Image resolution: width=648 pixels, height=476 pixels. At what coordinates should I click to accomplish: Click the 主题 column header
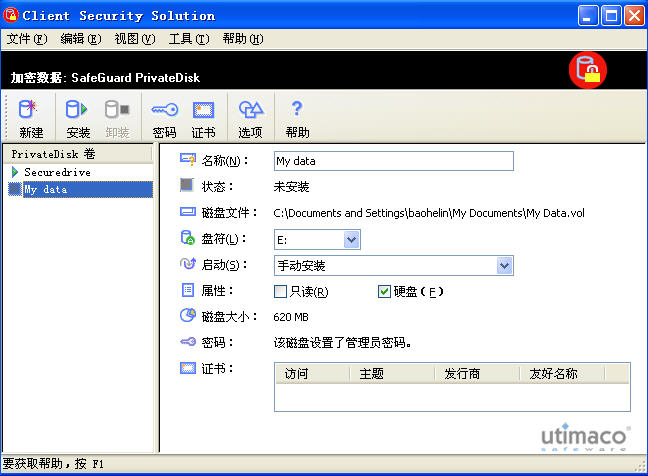[x=392, y=374]
